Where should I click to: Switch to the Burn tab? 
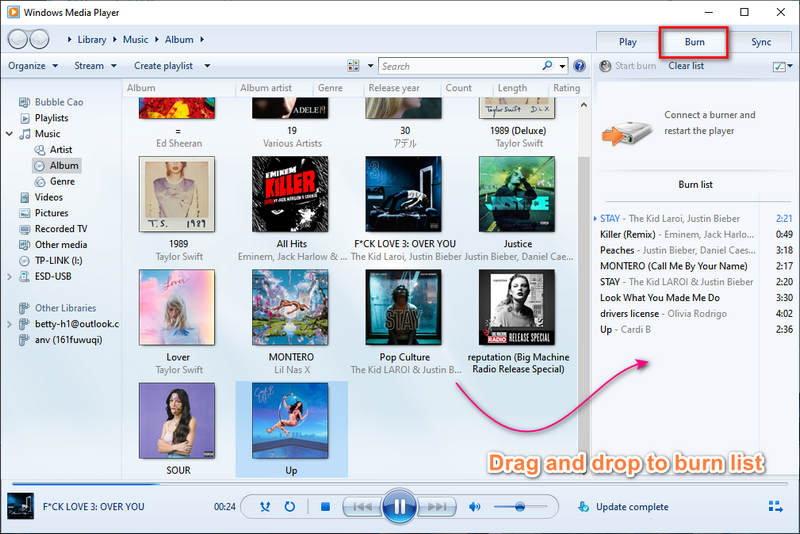(x=694, y=42)
